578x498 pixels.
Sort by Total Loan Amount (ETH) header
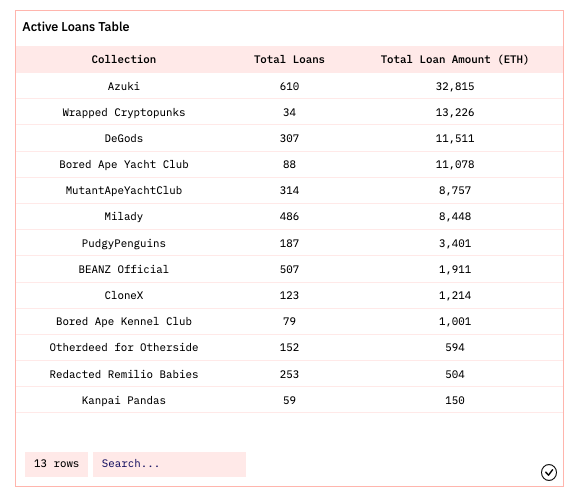[x=455, y=59]
